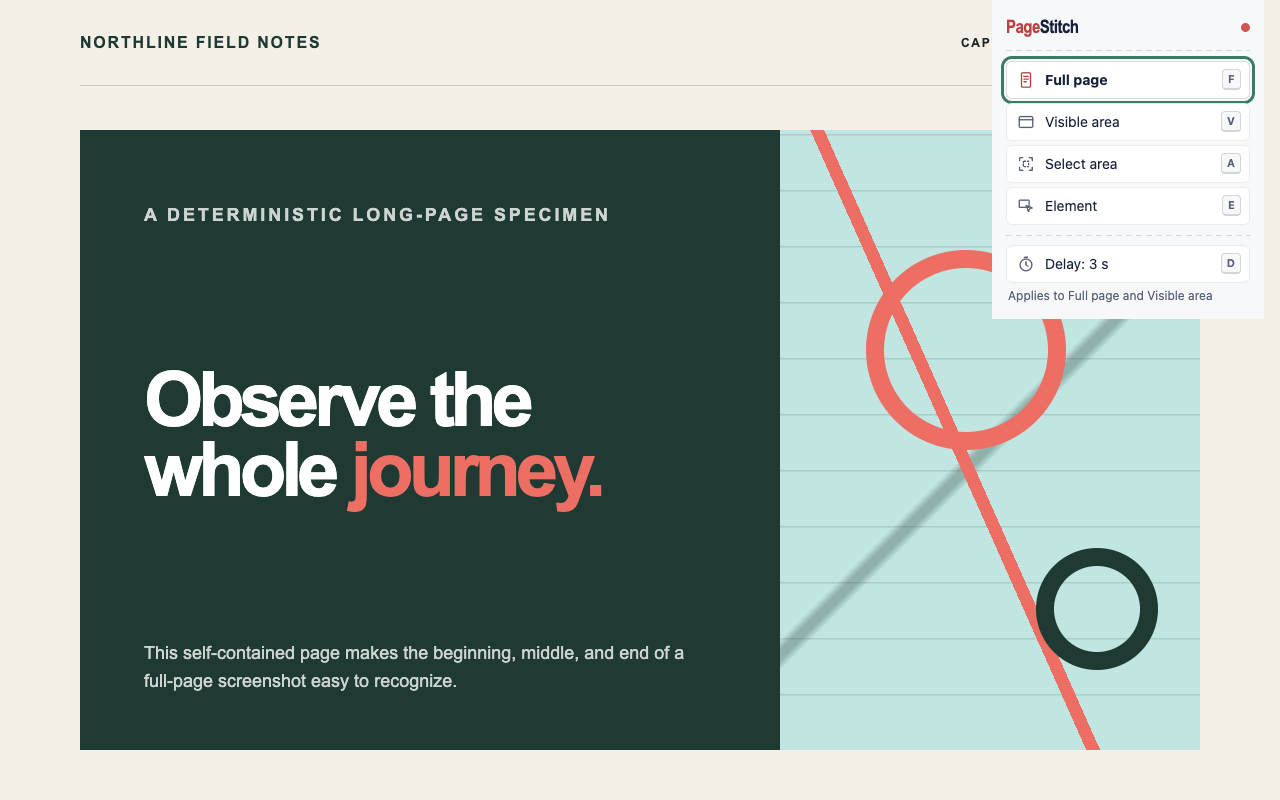1280x800 pixels.
Task: Start an Element capture
Action: coord(1128,206)
